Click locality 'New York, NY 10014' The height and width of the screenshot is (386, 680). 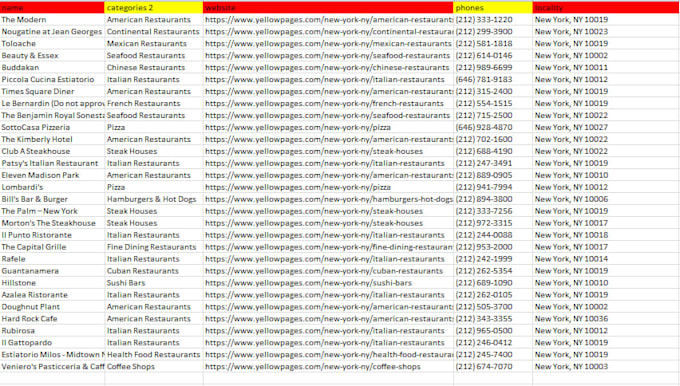[606, 259]
